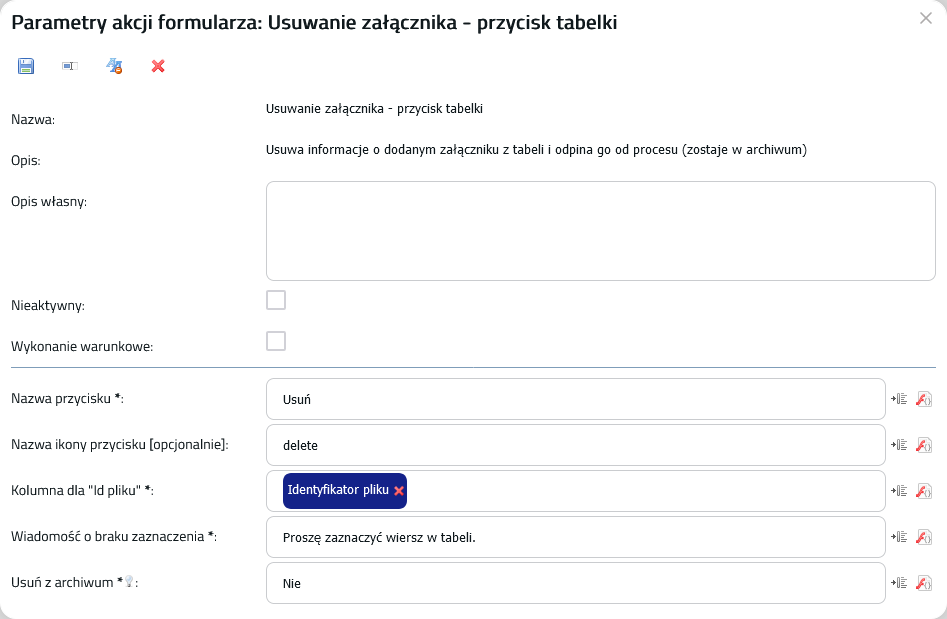
Task: Open function editor icon for Kolumna dla Id pliku
Action: 924,490
